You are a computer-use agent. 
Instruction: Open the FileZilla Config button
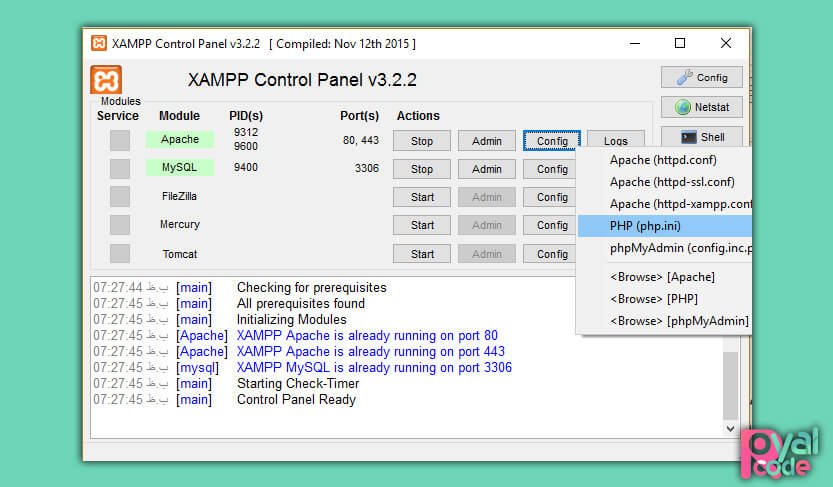click(549, 197)
